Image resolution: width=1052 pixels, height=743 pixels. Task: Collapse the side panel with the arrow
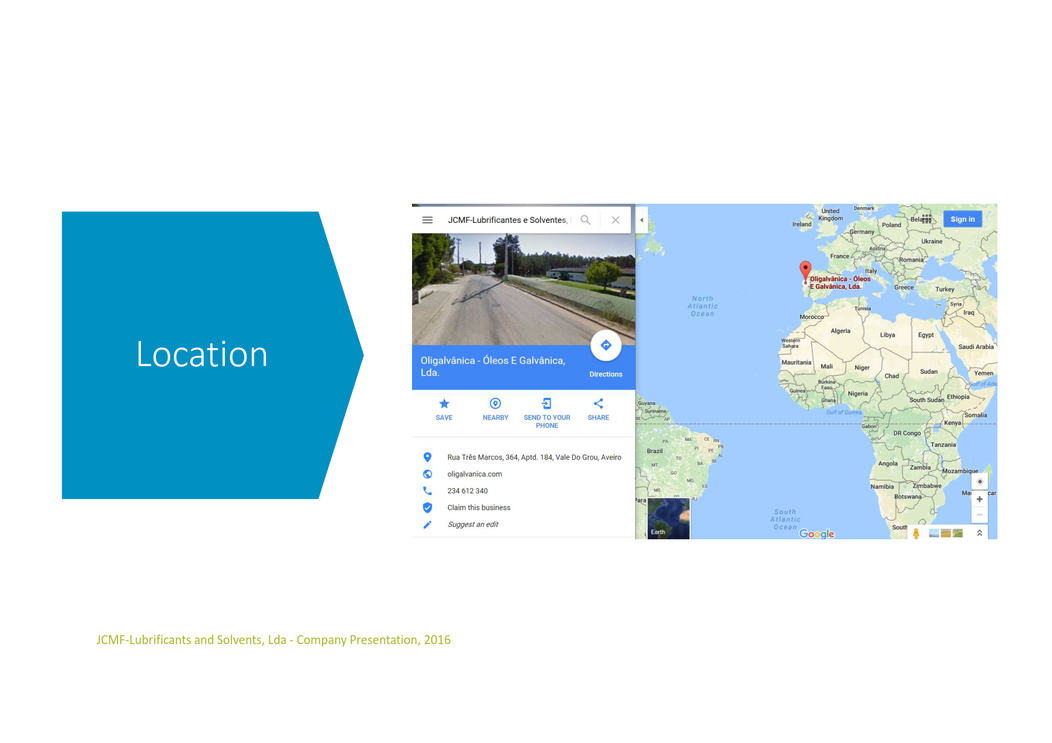[x=641, y=220]
